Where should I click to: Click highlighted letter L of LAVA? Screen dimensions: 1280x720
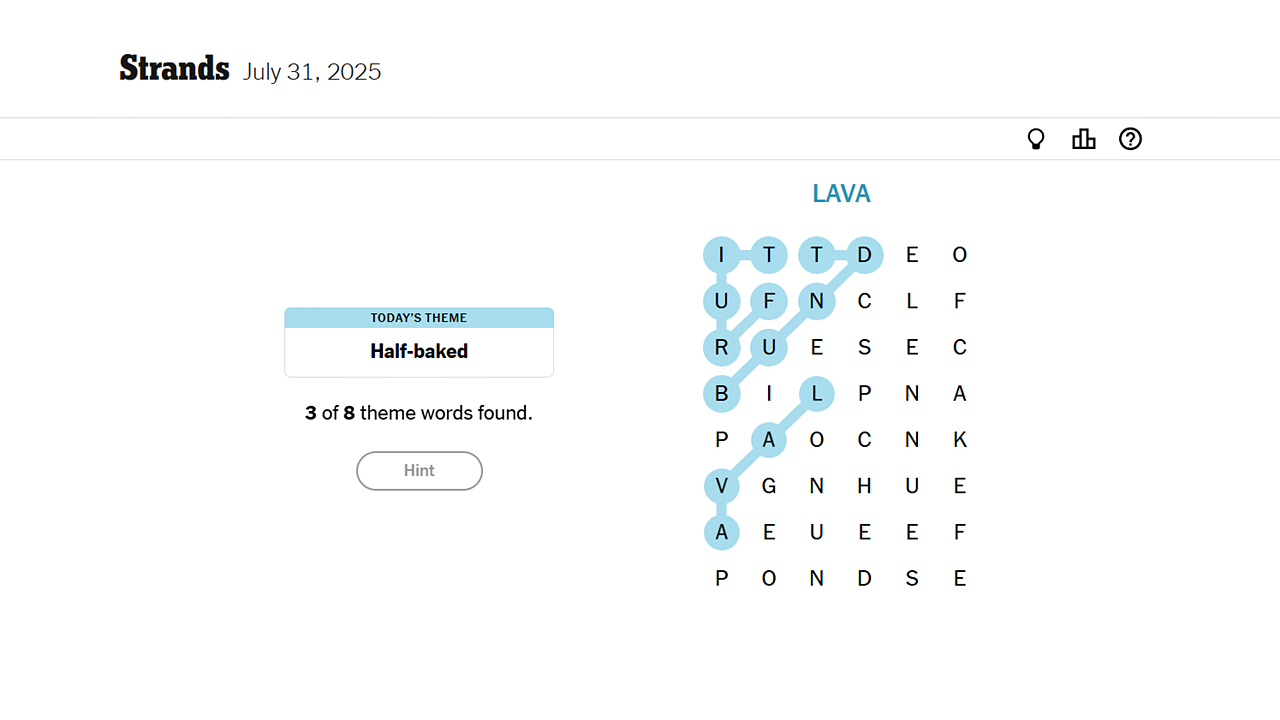pos(816,394)
